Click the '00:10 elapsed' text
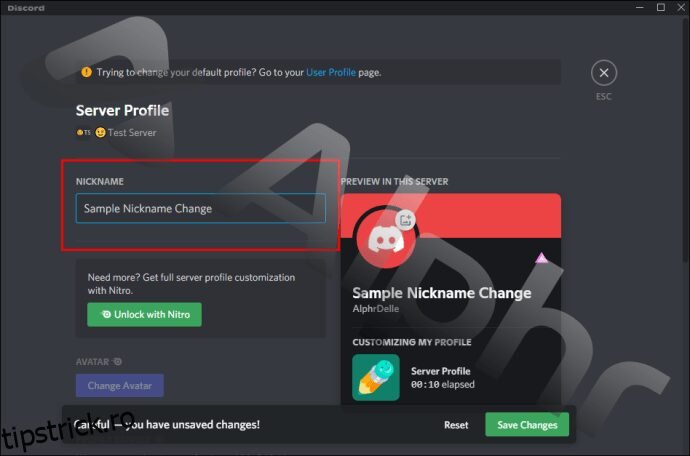690x456 pixels. (443, 384)
